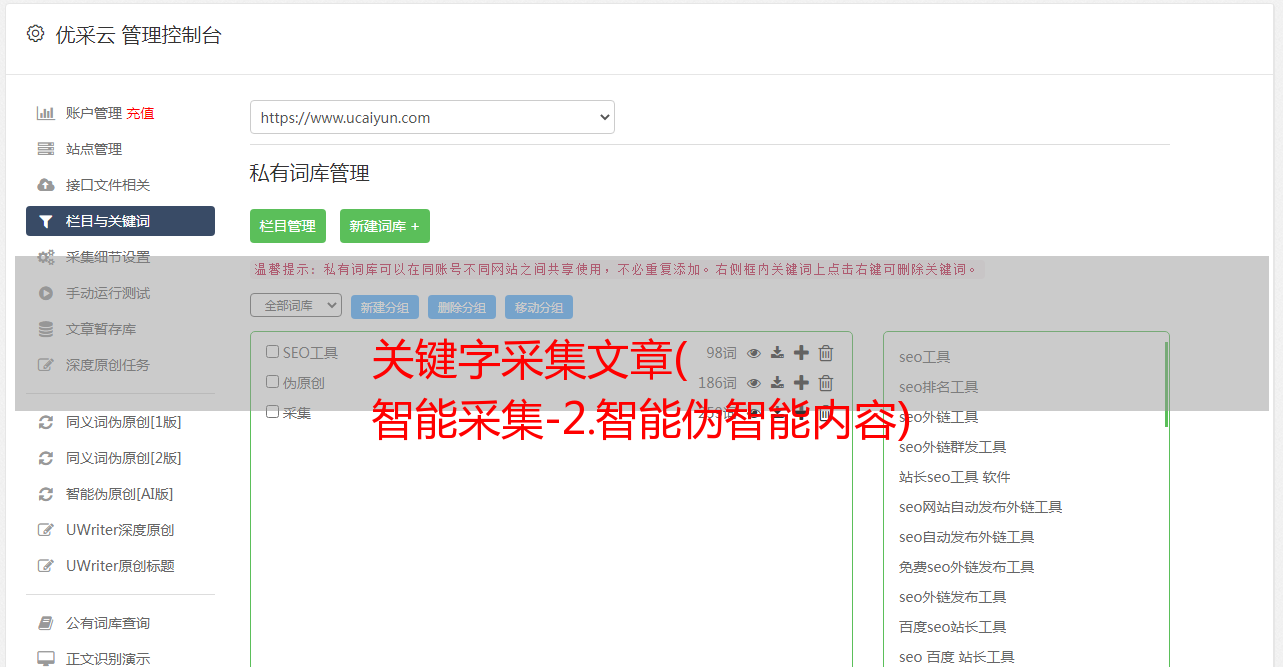Viewport: 1283px width, 667px height.
Task: Select keyword '免费seo外链发布工具'
Action: pos(967,567)
